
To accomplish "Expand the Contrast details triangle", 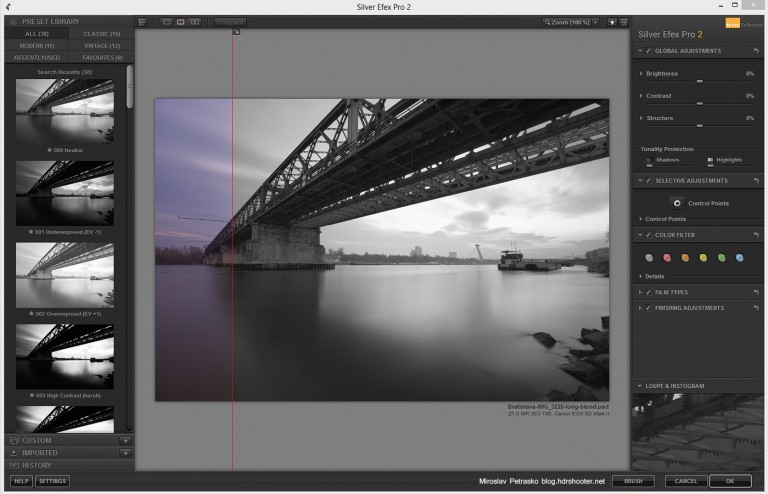I will 641,96.
